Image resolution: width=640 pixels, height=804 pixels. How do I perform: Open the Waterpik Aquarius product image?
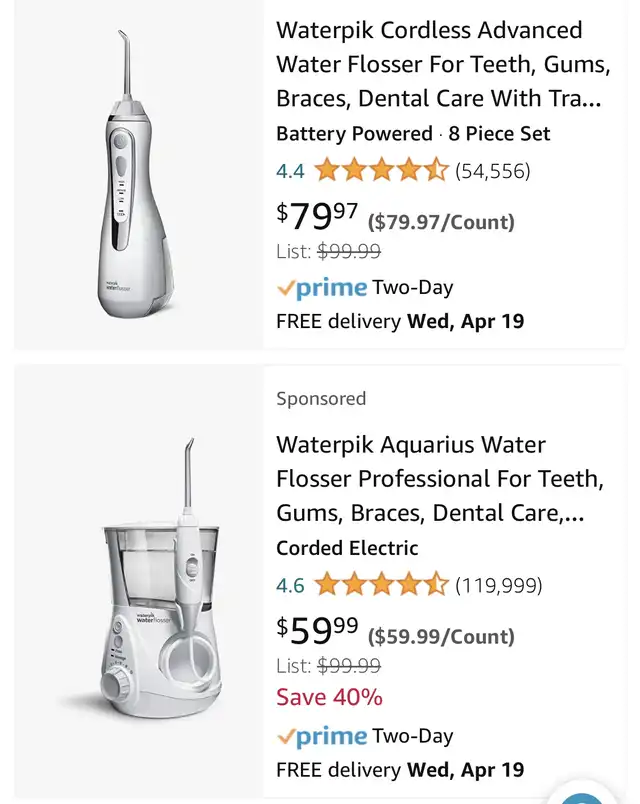(139, 580)
